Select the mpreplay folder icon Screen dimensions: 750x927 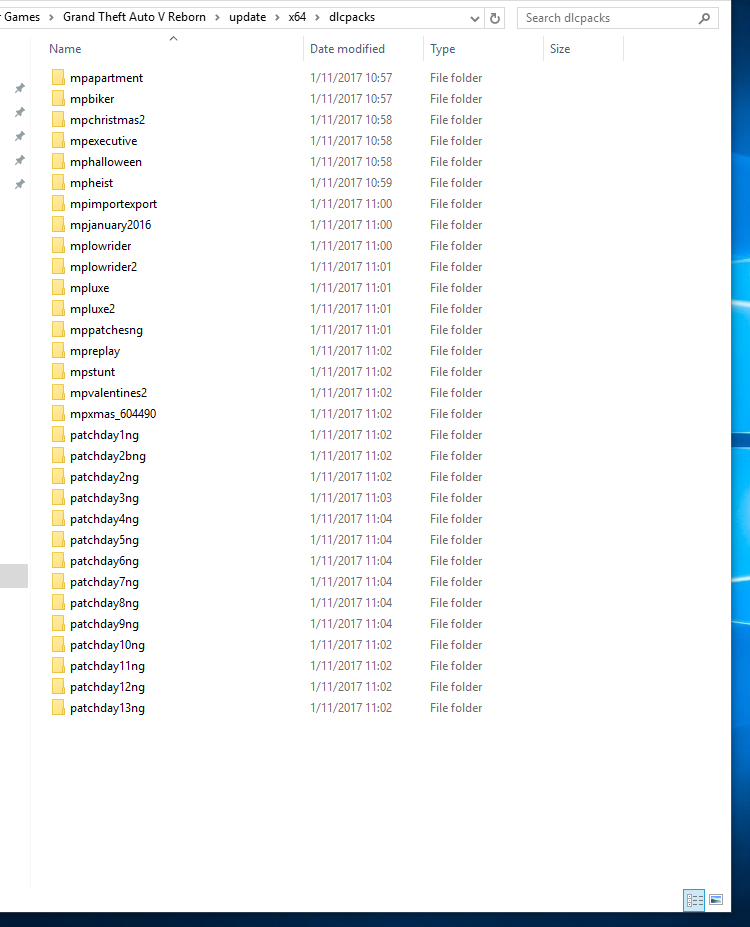[x=58, y=351]
